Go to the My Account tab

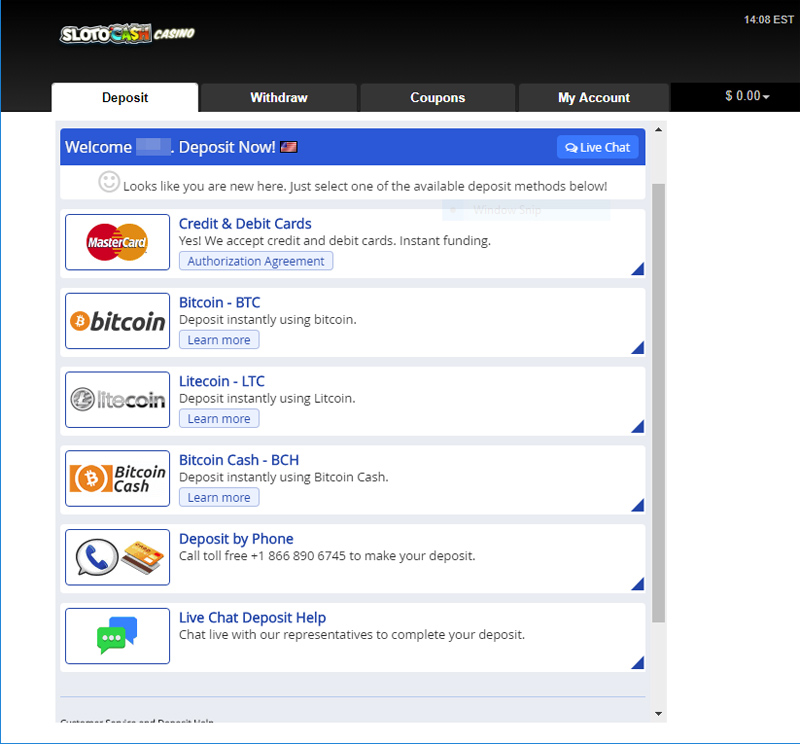[x=594, y=97]
